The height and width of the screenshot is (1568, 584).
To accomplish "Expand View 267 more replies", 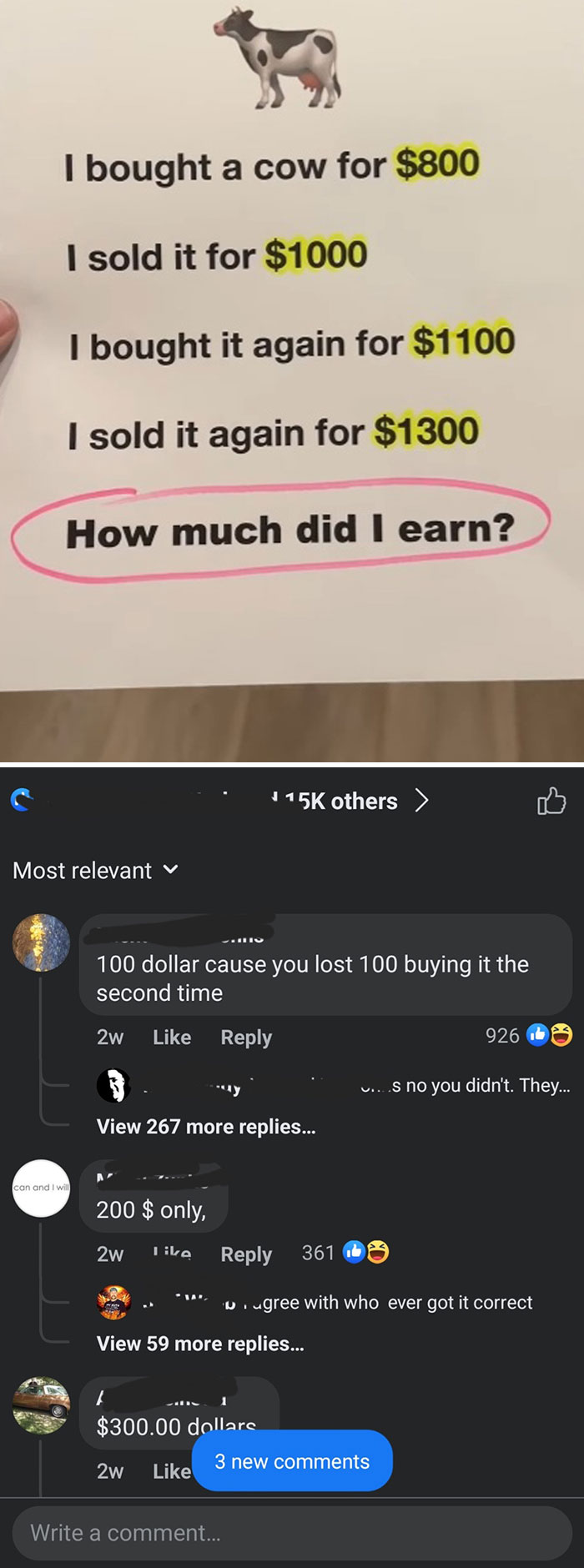I will coord(206,1127).
